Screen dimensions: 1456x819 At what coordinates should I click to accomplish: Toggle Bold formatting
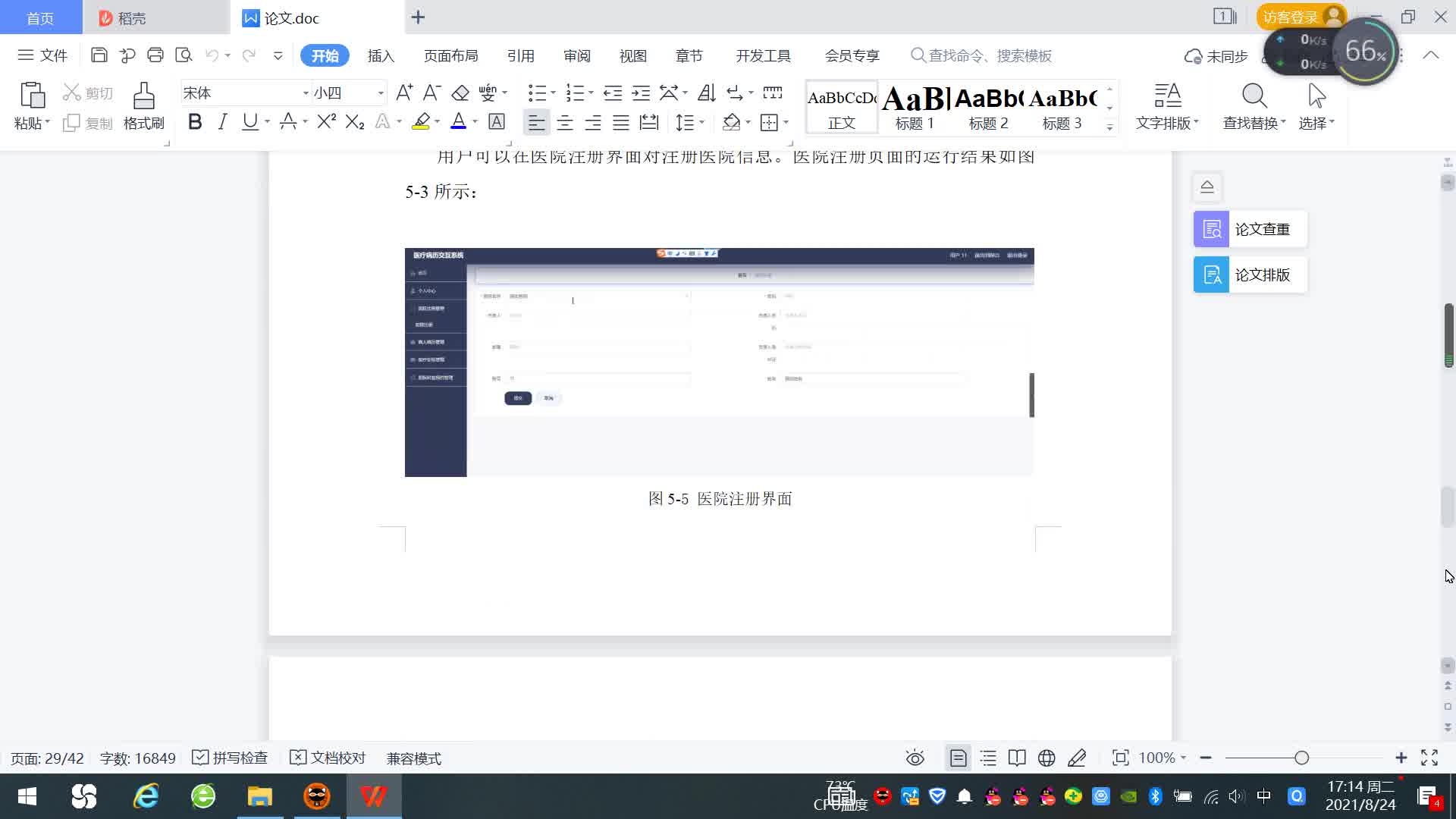click(195, 121)
